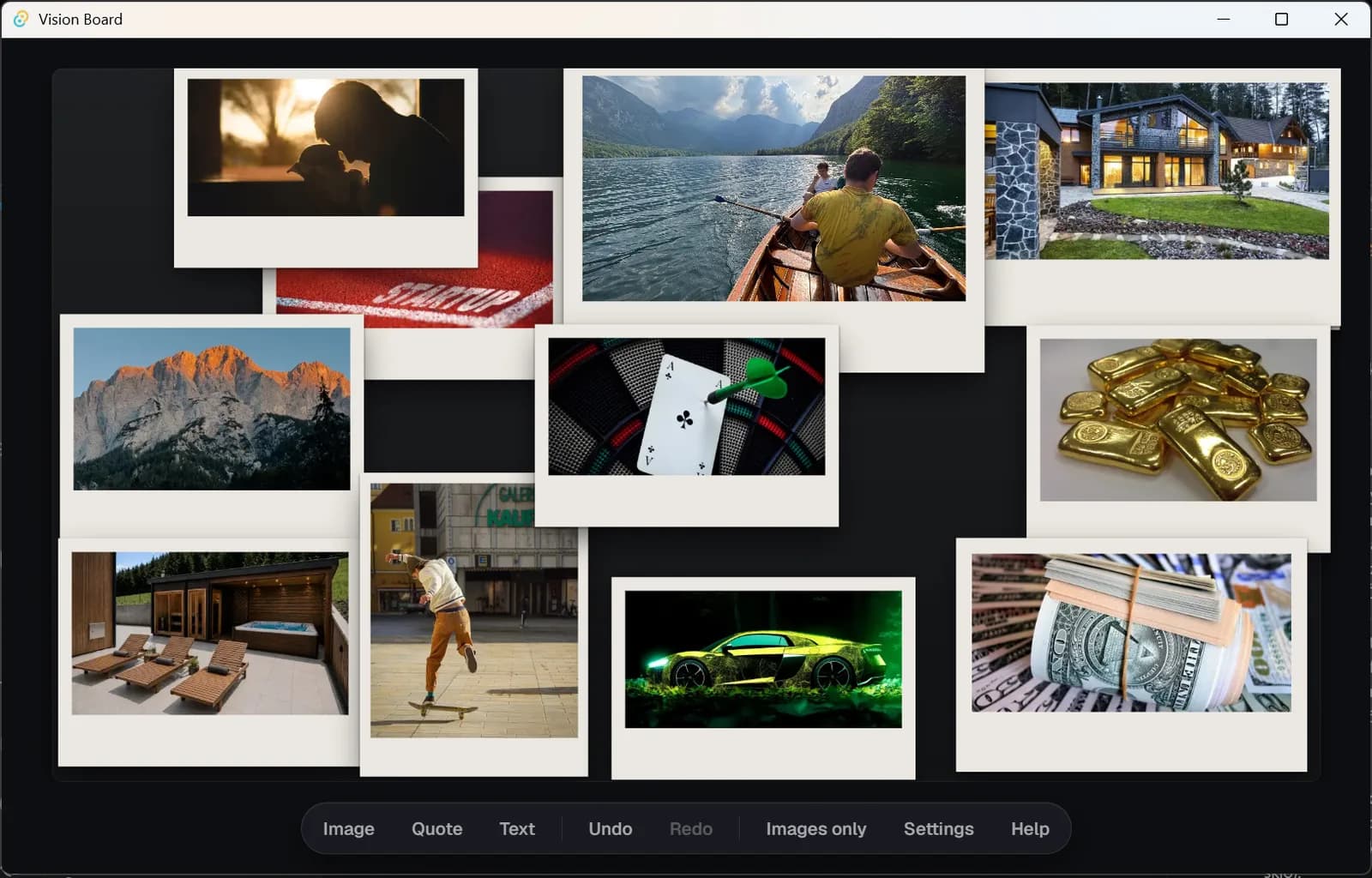Maximize the Vision Board window

click(x=1282, y=19)
